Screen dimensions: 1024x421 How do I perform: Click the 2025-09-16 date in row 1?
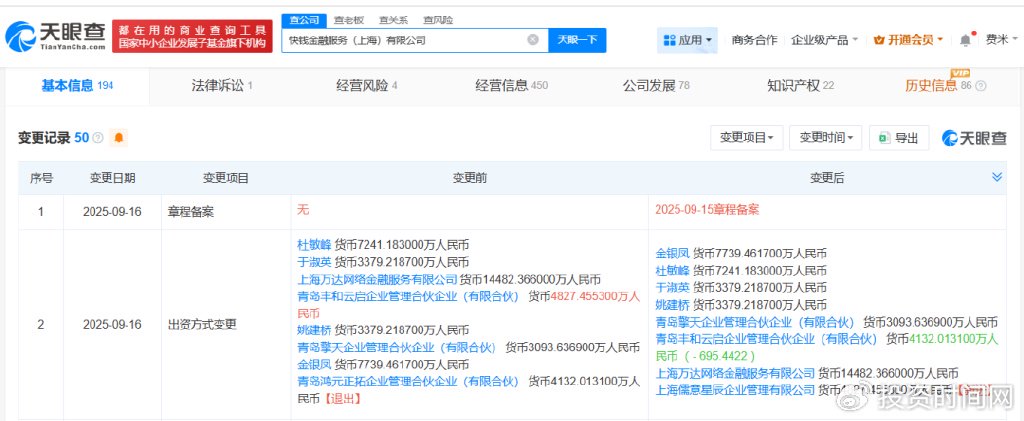pyautogui.click(x=112, y=211)
